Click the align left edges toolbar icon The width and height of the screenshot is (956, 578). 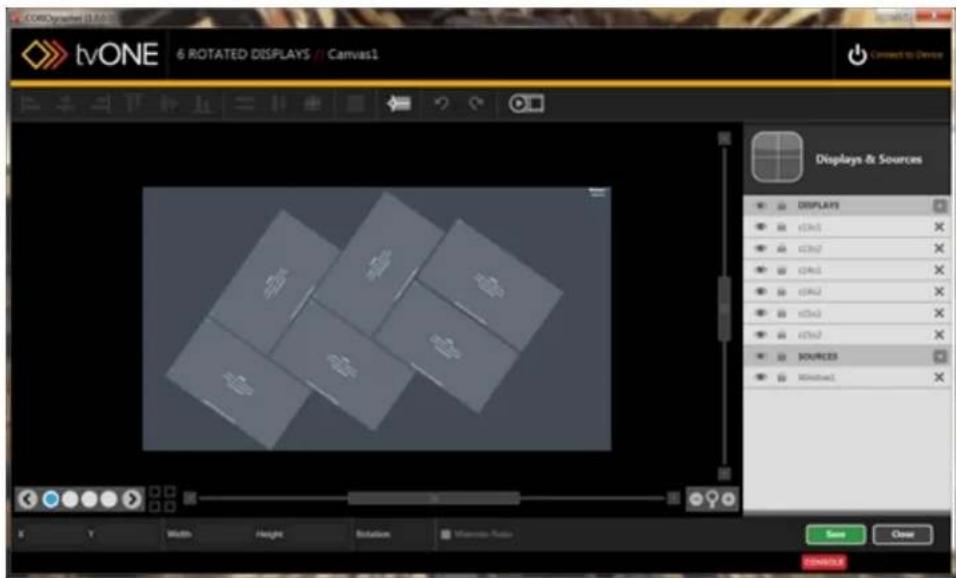(x=30, y=104)
